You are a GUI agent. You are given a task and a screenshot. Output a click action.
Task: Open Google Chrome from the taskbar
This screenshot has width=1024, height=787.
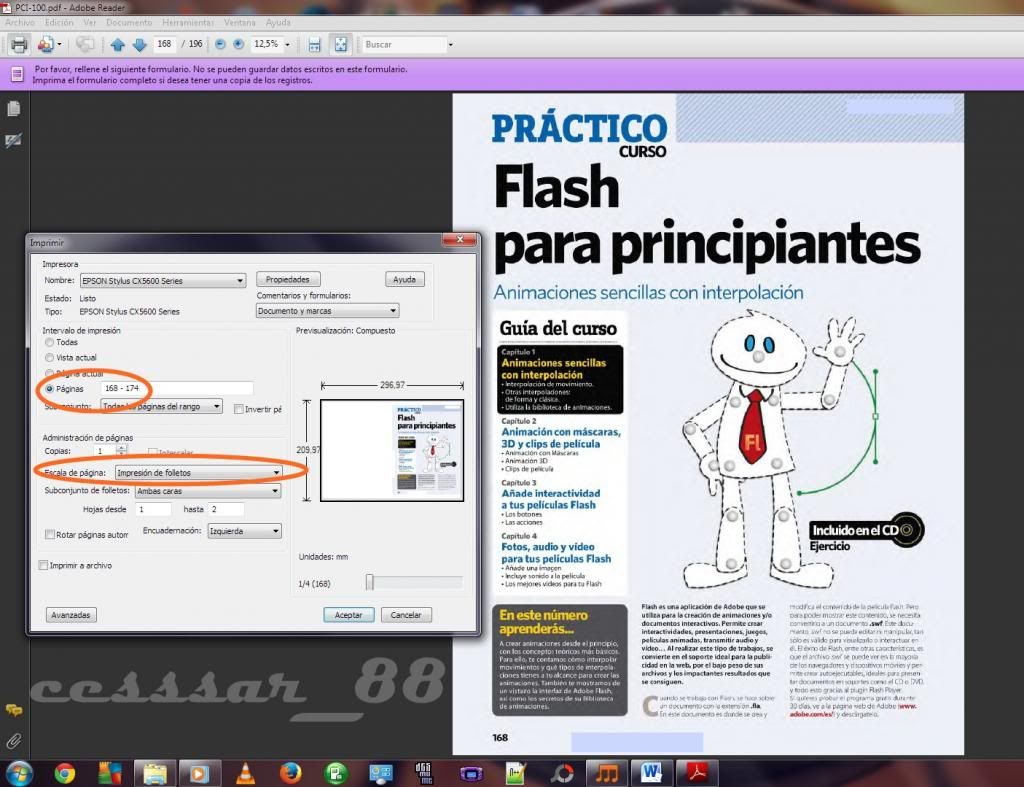(64, 773)
